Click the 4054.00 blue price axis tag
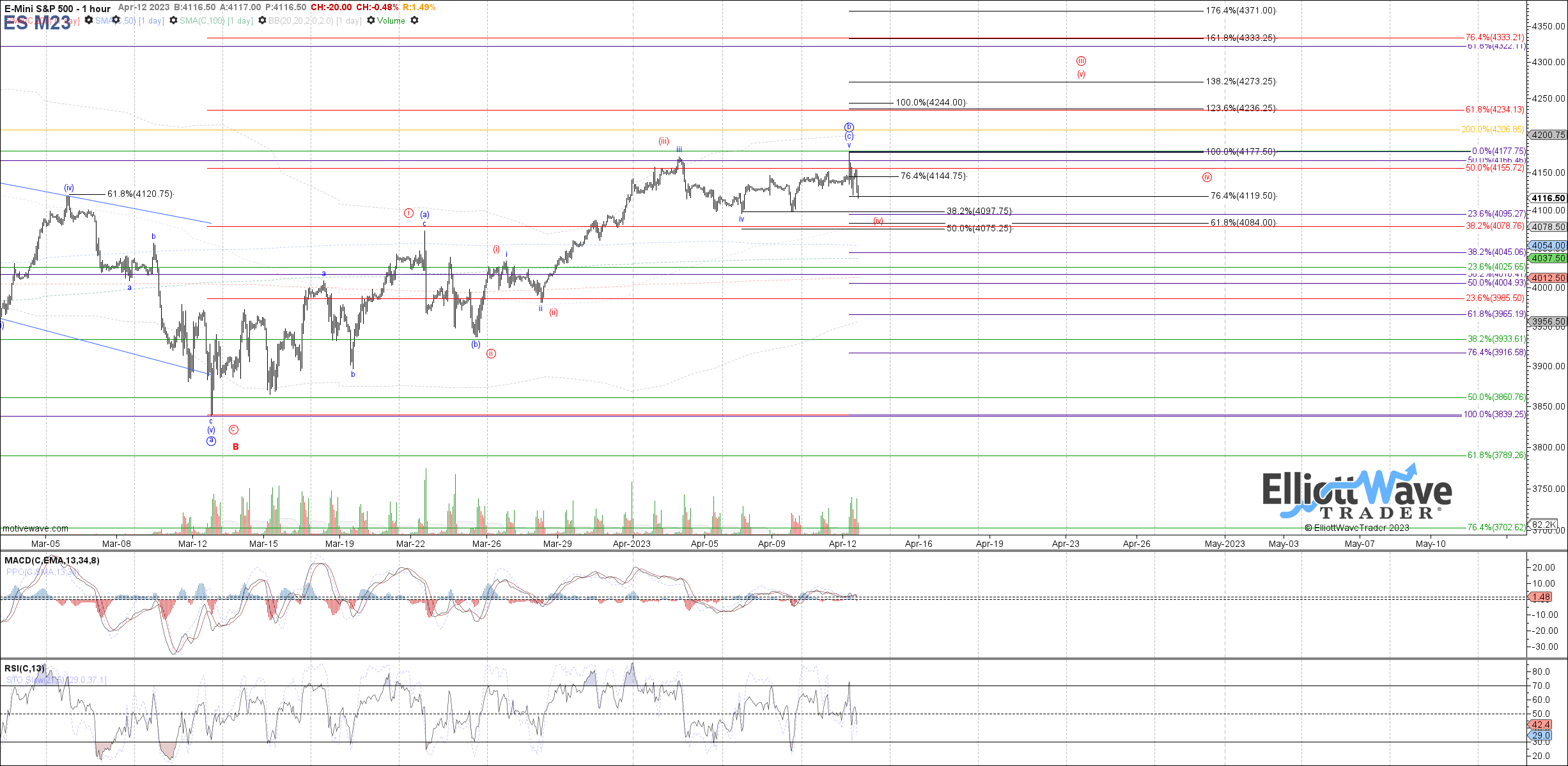1568x766 pixels. [x=1548, y=245]
